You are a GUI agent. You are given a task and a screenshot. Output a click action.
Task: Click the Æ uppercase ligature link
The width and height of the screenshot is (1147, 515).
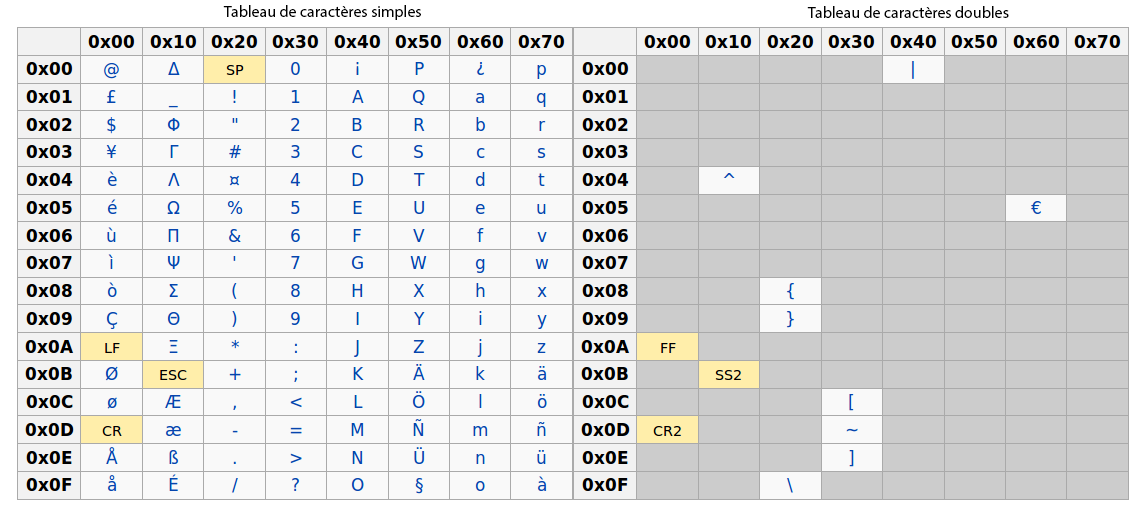(x=173, y=403)
